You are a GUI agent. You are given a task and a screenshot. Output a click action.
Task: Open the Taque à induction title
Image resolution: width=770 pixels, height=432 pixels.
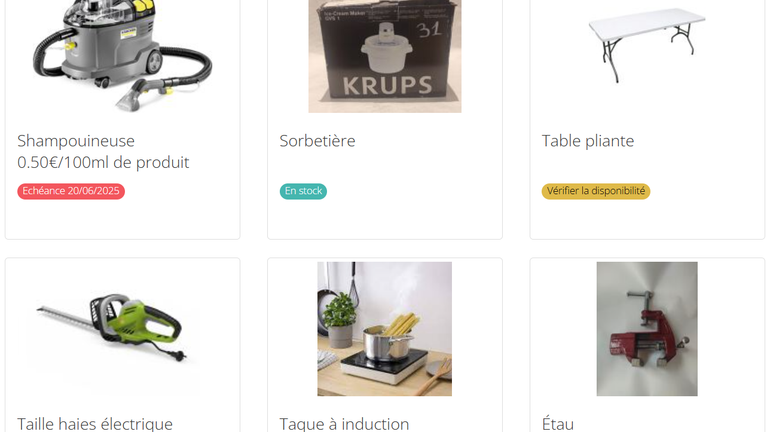[344, 424]
